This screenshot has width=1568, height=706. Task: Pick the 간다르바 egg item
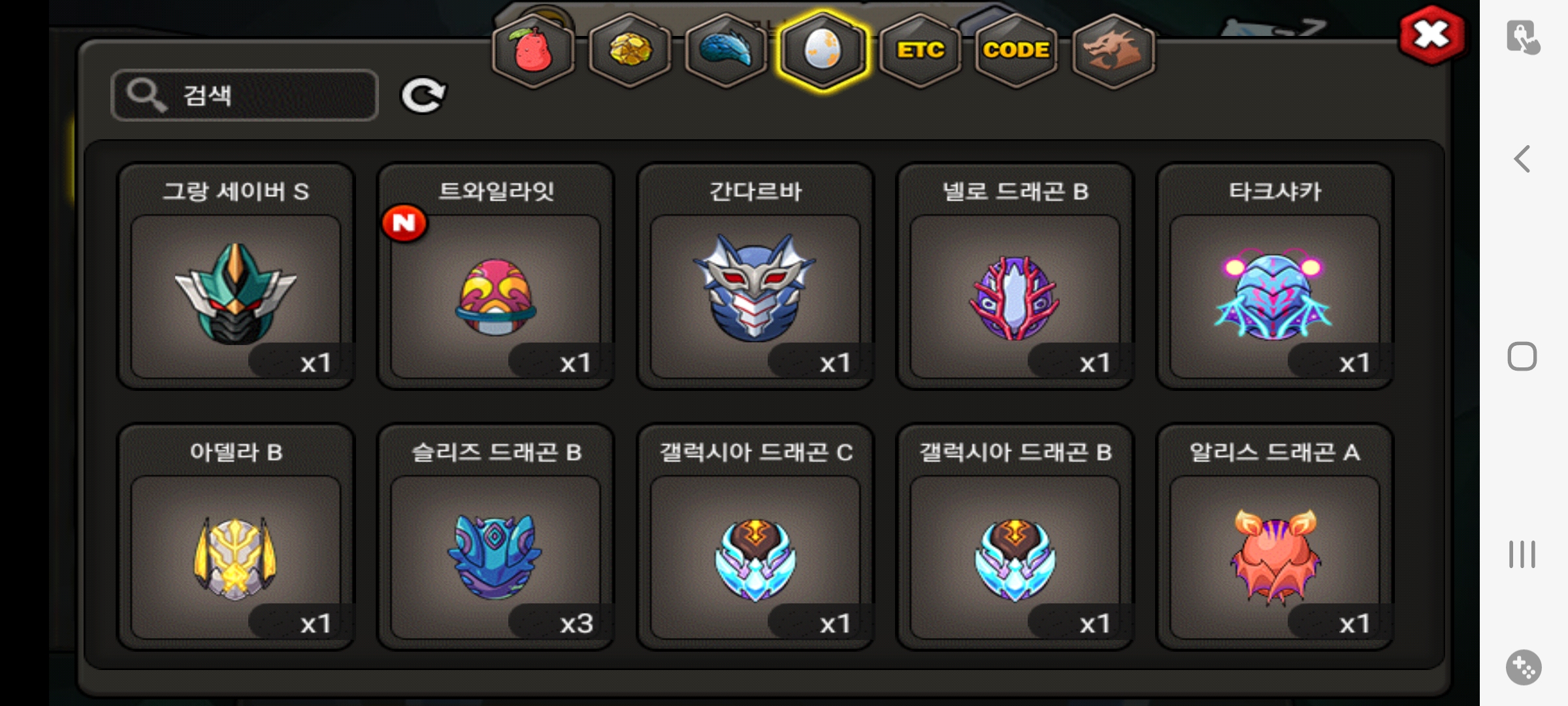tap(755, 277)
